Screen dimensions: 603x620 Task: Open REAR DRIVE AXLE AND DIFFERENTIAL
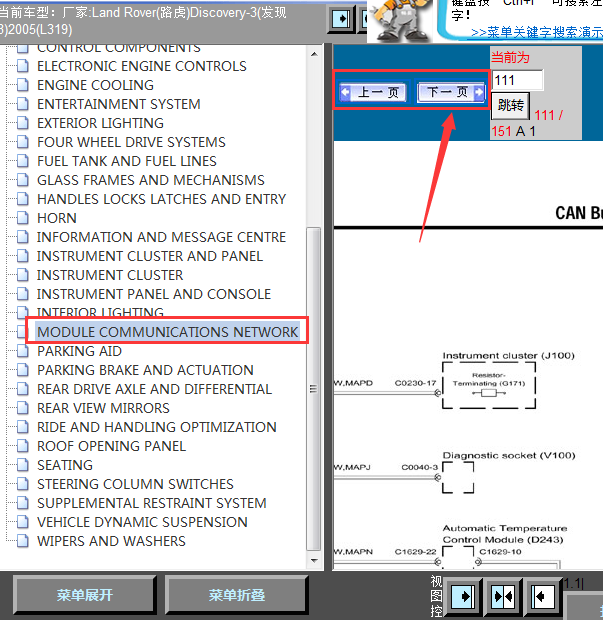(x=154, y=389)
